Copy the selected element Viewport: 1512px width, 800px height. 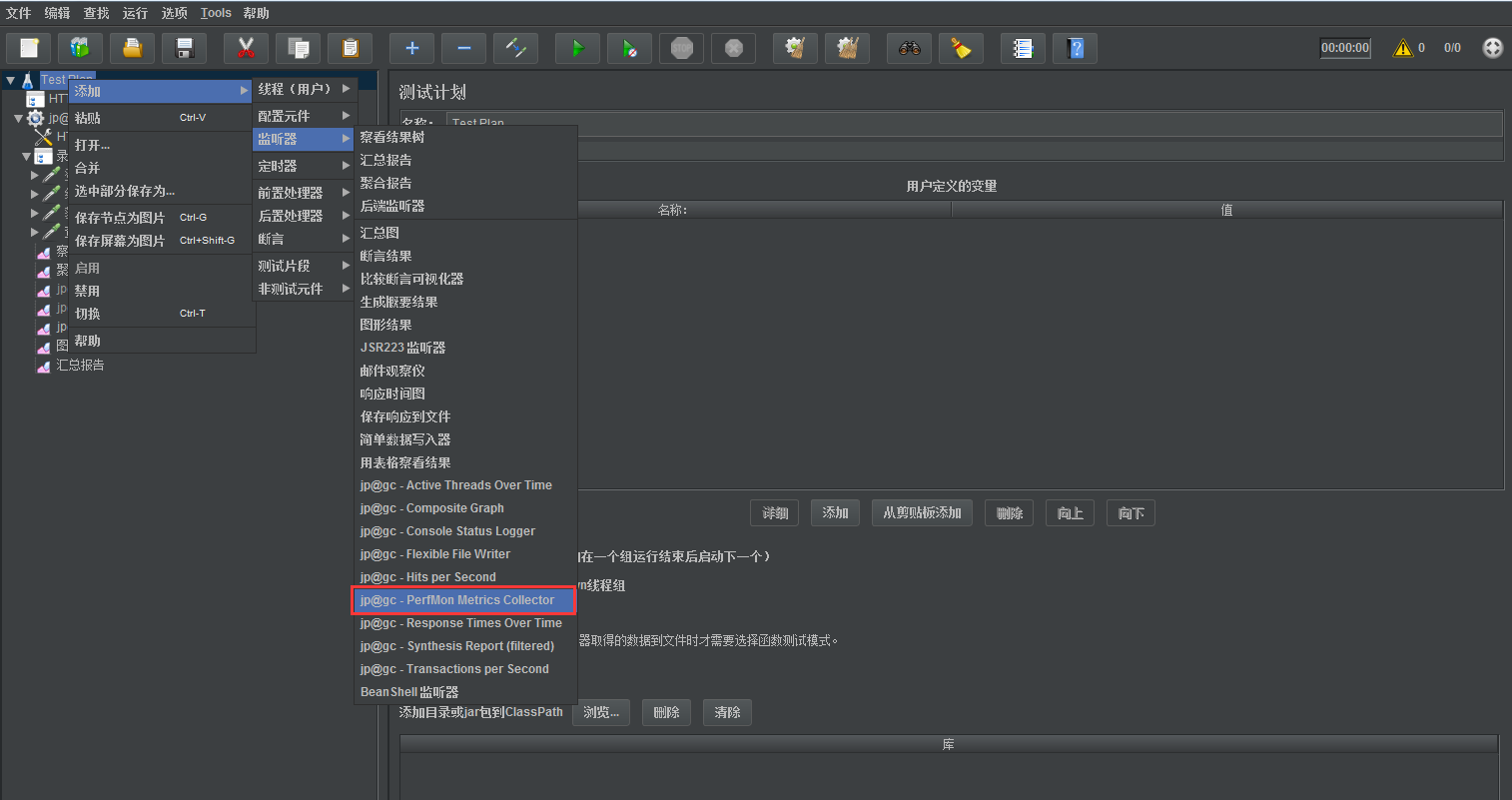coord(298,47)
